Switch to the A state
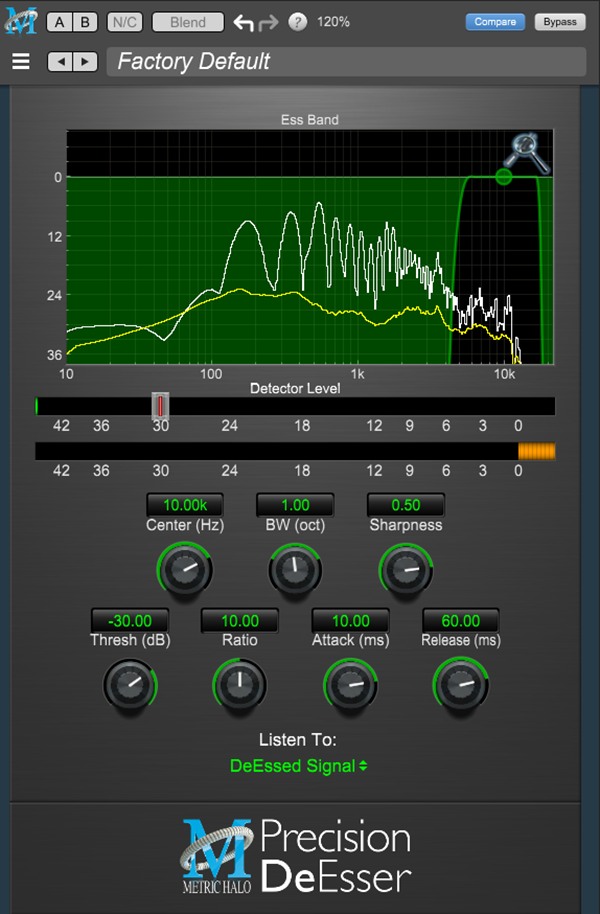Viewport: 600px width, 914px height. (x=60, y=22)
